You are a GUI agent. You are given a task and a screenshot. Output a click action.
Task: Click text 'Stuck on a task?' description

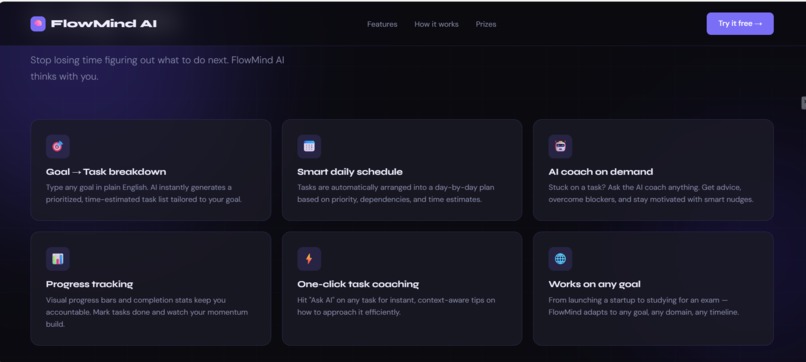coord(651,193)
